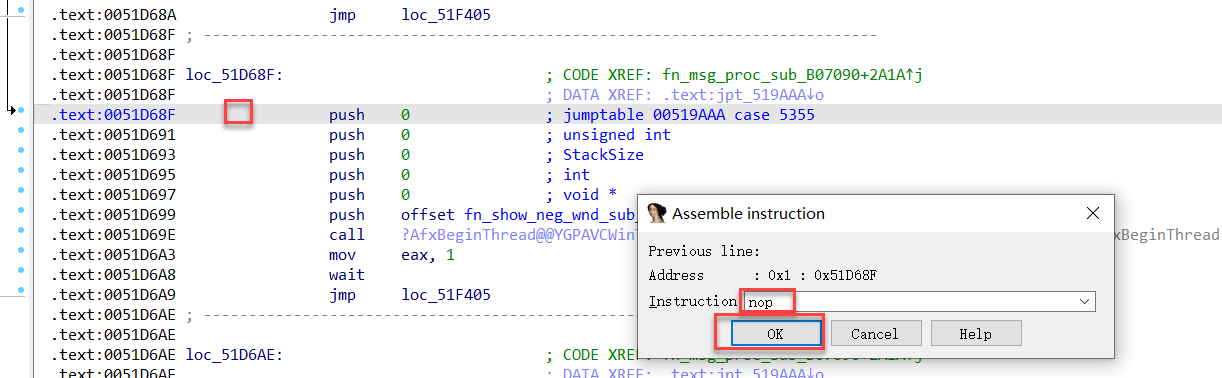This screenshot has width=1222, height=378.
Task: Click the AfxBeginThread call operand
Action: click(x=518, y=235)
